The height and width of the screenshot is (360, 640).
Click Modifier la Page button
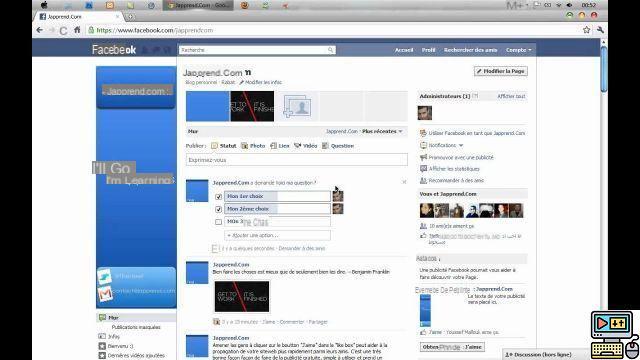501,71
